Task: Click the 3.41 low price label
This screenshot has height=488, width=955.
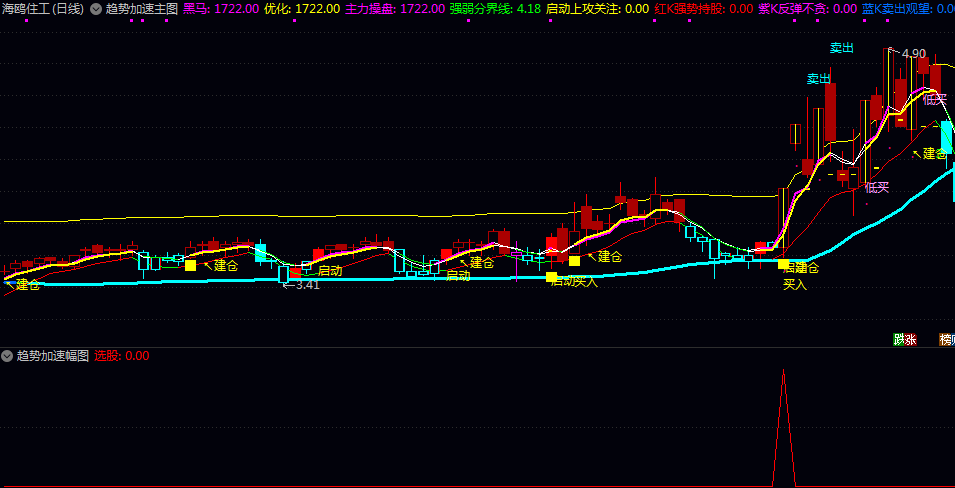Action: (x=307, y=285)
